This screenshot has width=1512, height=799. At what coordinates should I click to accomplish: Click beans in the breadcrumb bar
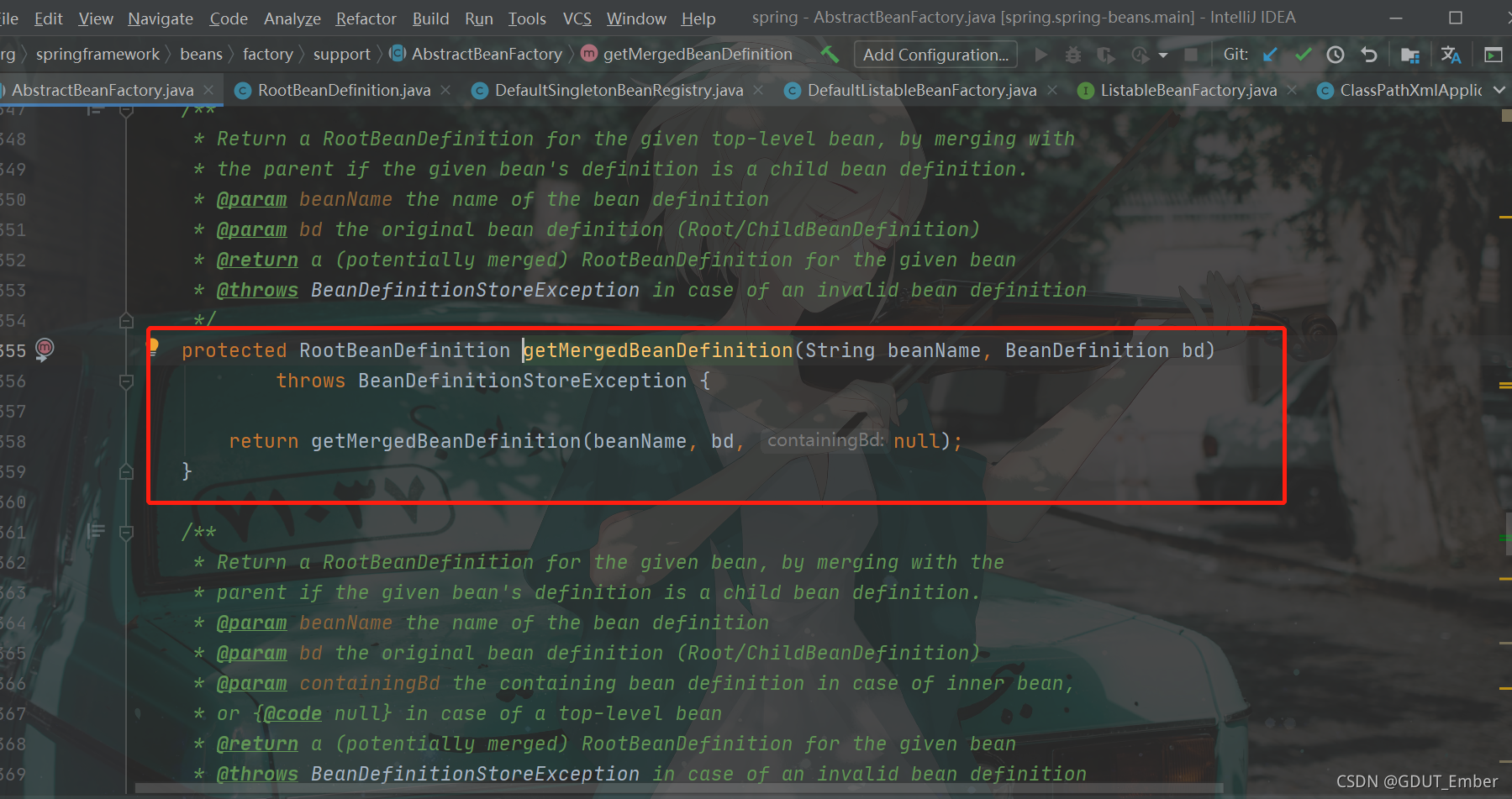click(201, 55)
